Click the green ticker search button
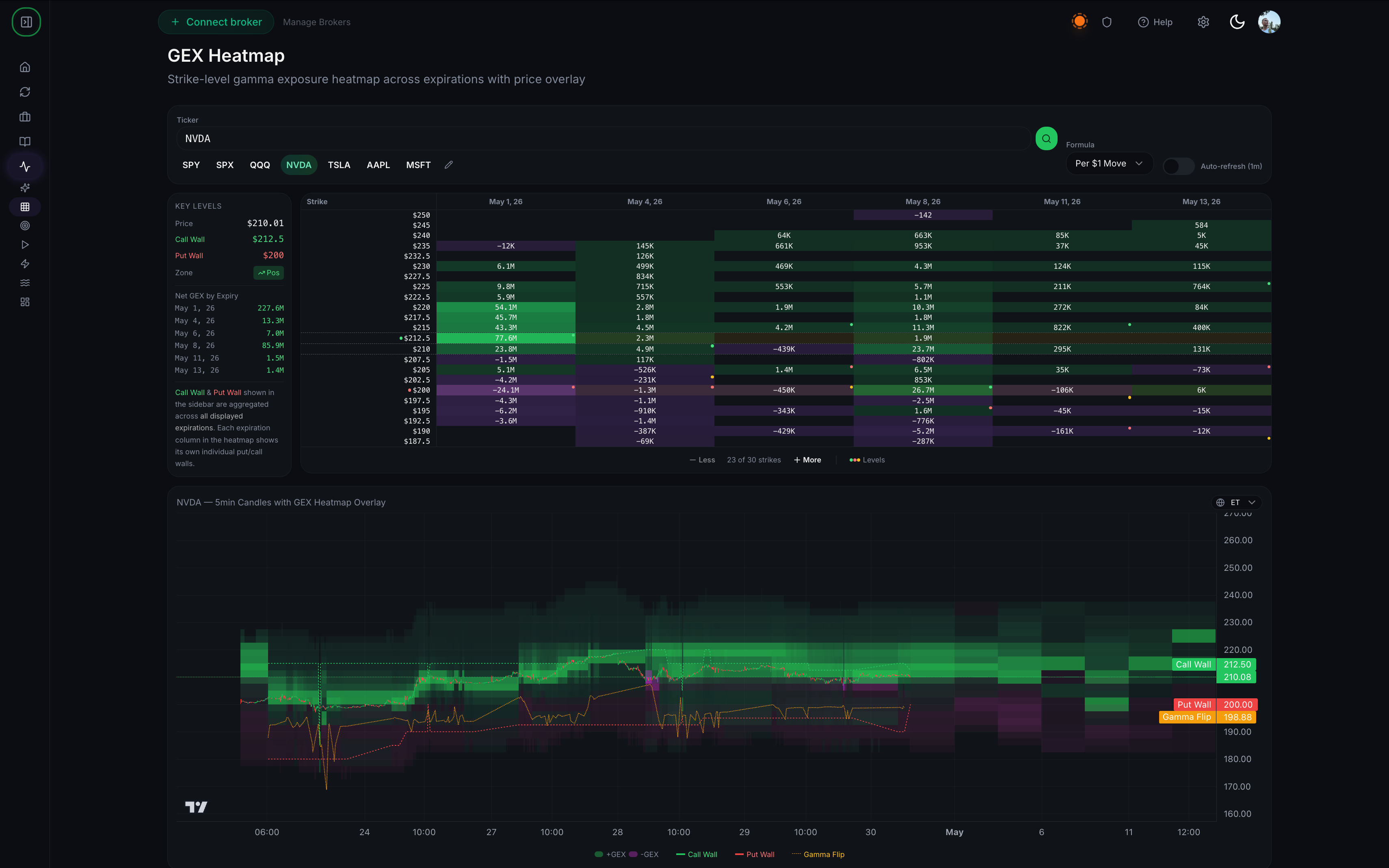1389x868 pixels. point(1046,138)
